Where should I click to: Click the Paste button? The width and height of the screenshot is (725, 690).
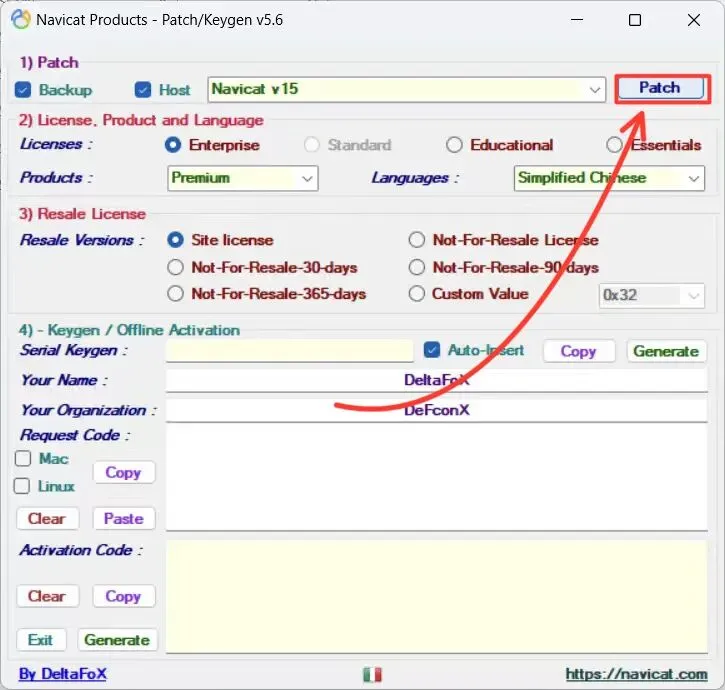point(123,518)
